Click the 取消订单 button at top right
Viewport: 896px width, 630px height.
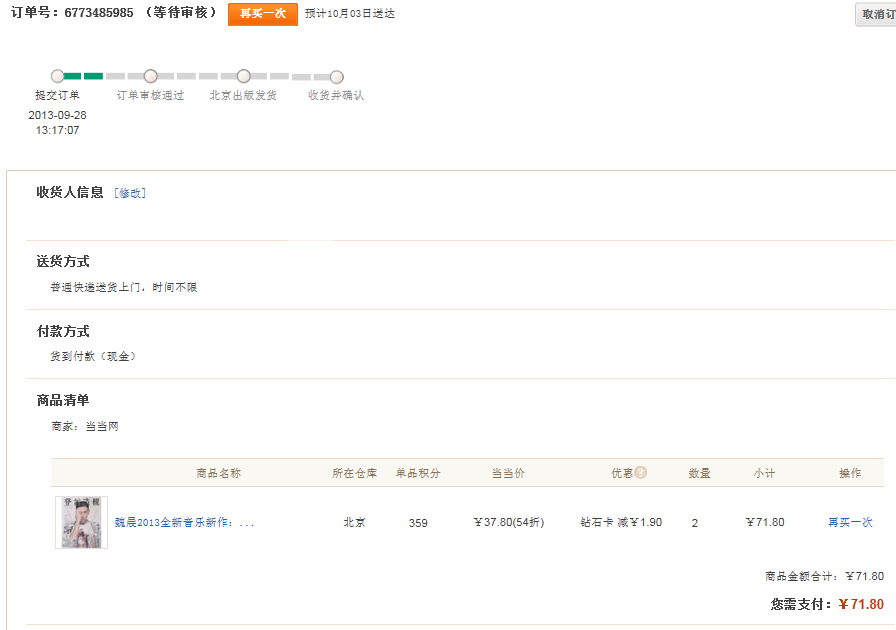click(876, 14)
